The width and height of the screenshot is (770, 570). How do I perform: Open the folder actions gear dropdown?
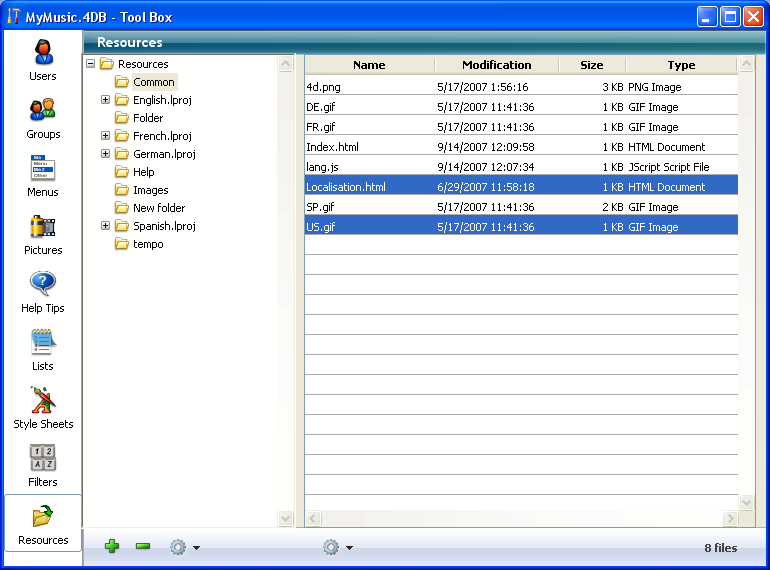(184, 547)
